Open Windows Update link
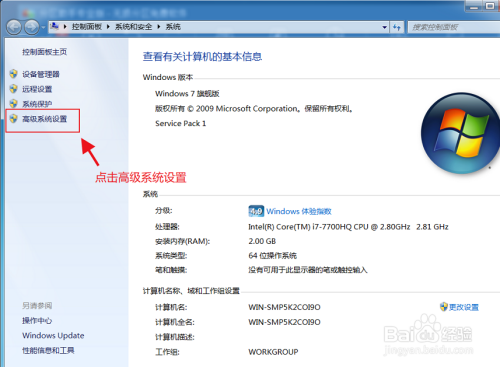Screen dimensions: 500x367 point(53,336)
